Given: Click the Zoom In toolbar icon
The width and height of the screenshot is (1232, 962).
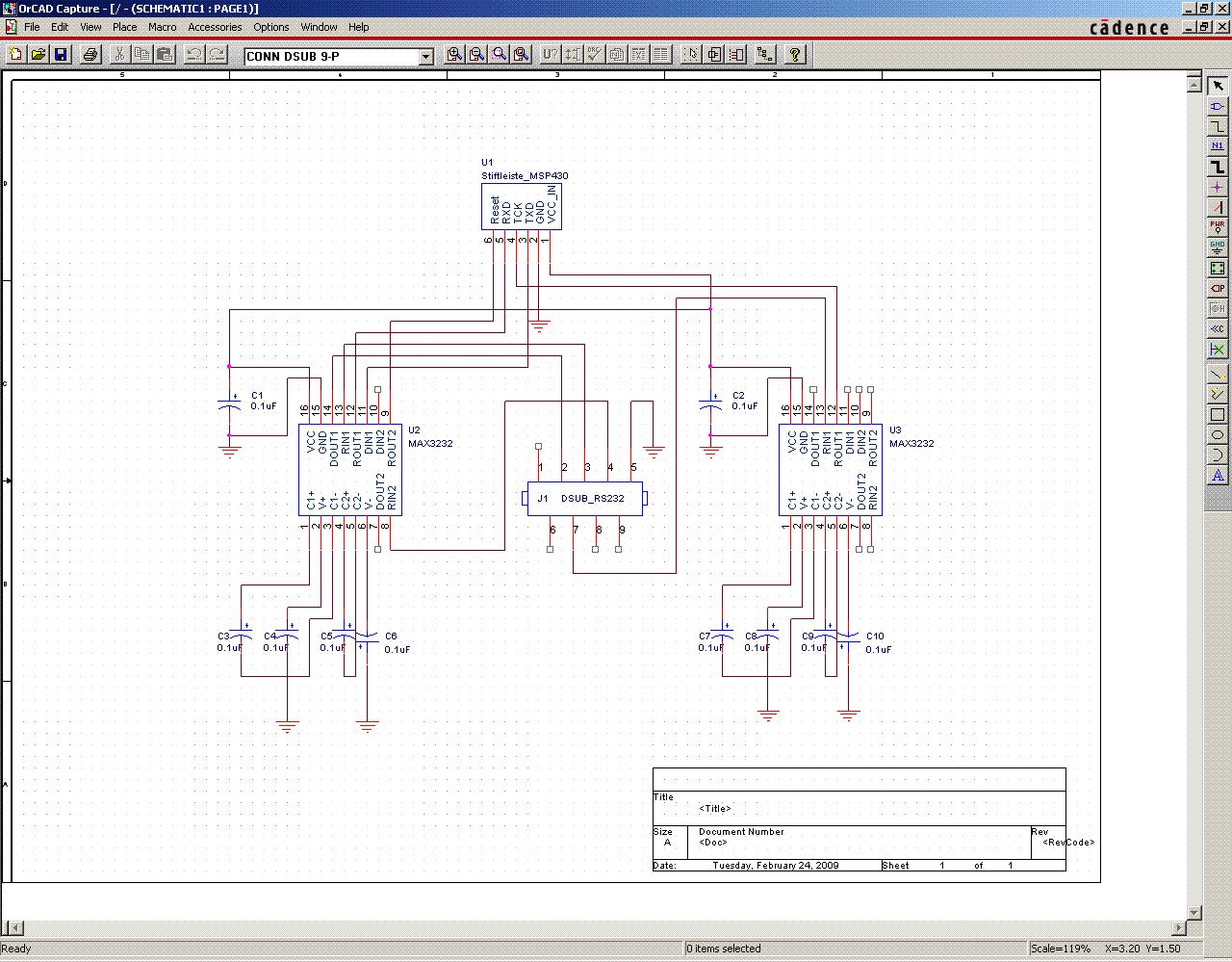Looking at the screenshot, I should click(454, 55).
